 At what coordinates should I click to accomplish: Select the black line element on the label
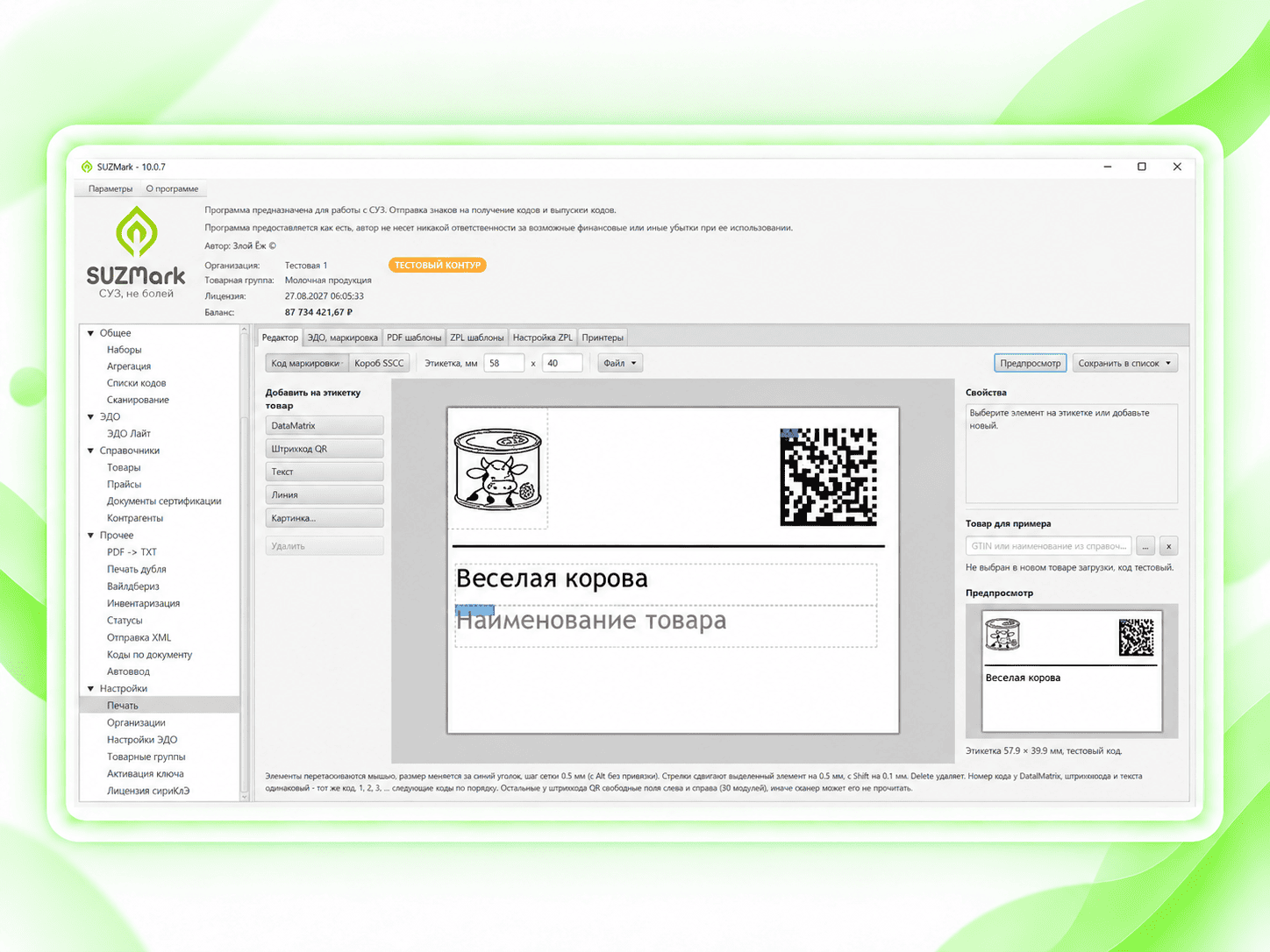click(668, 546)
